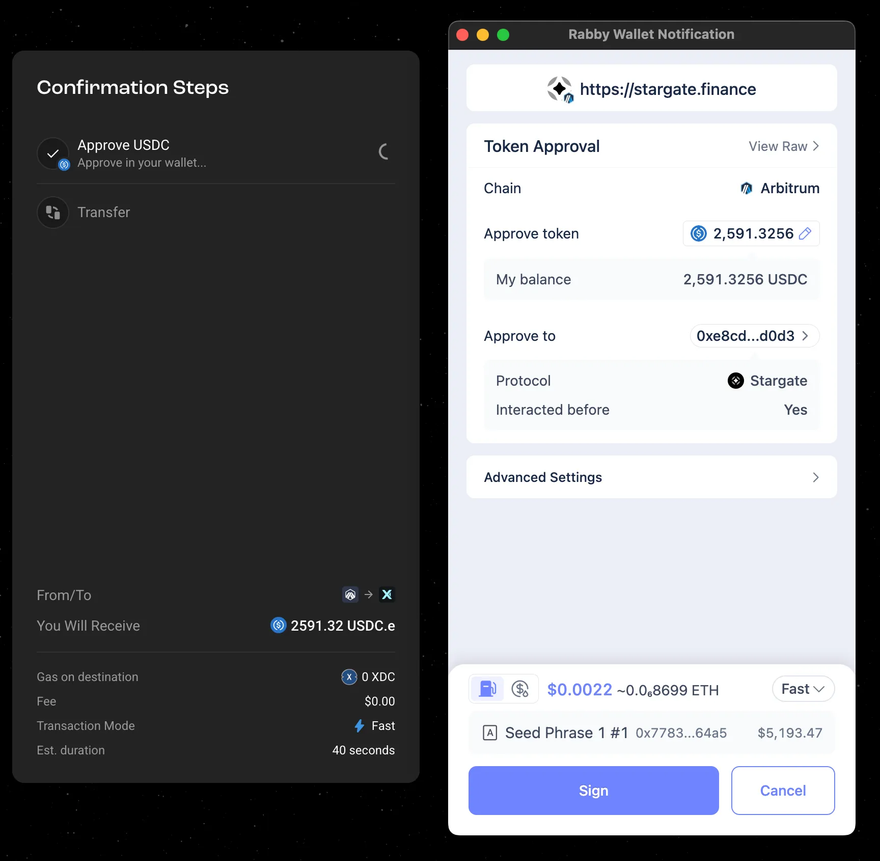880x861 pixels.
Task: Click the Approve USDC checkmark icon
Action: (53, 153)
